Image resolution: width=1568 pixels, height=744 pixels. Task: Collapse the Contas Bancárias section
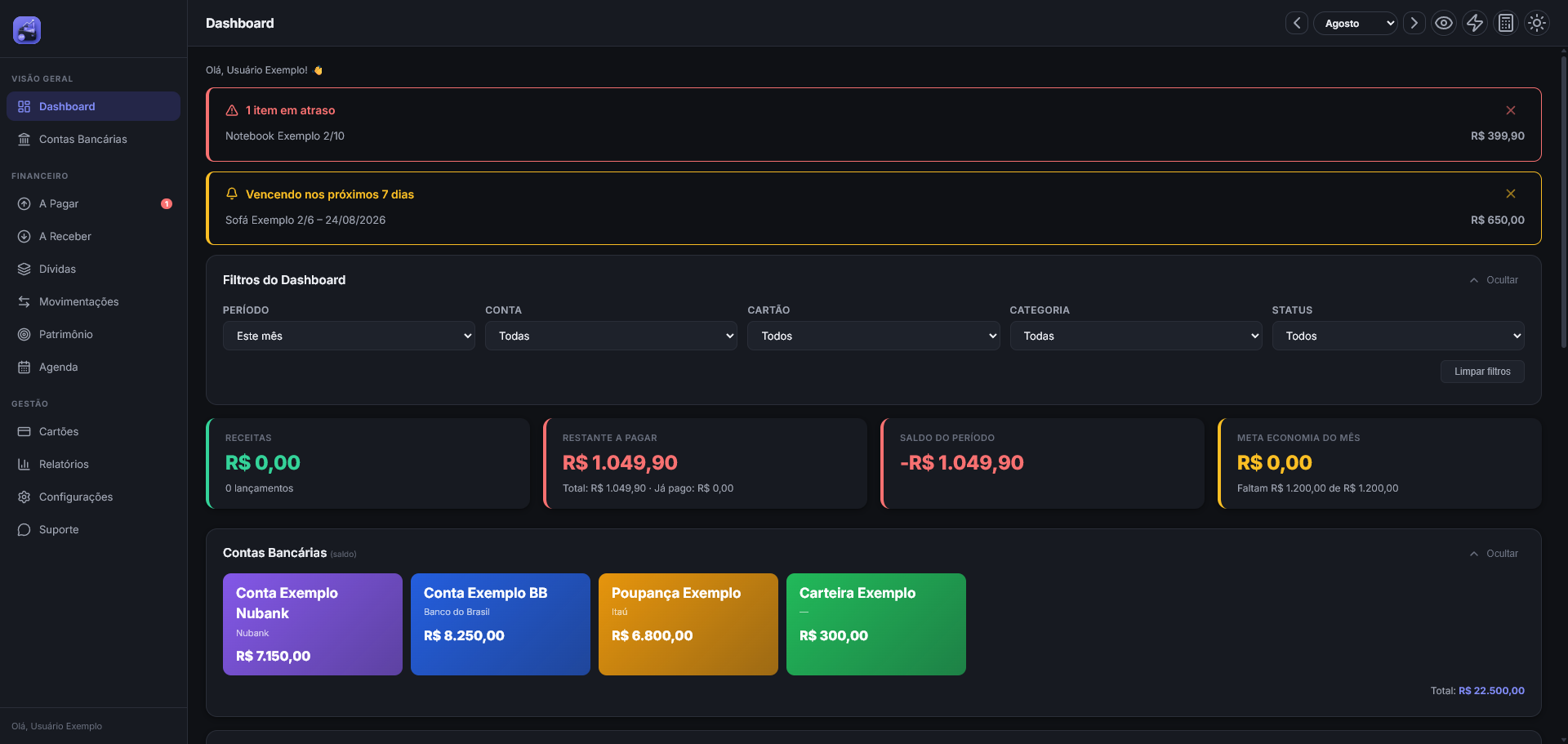pos(1494,554)
